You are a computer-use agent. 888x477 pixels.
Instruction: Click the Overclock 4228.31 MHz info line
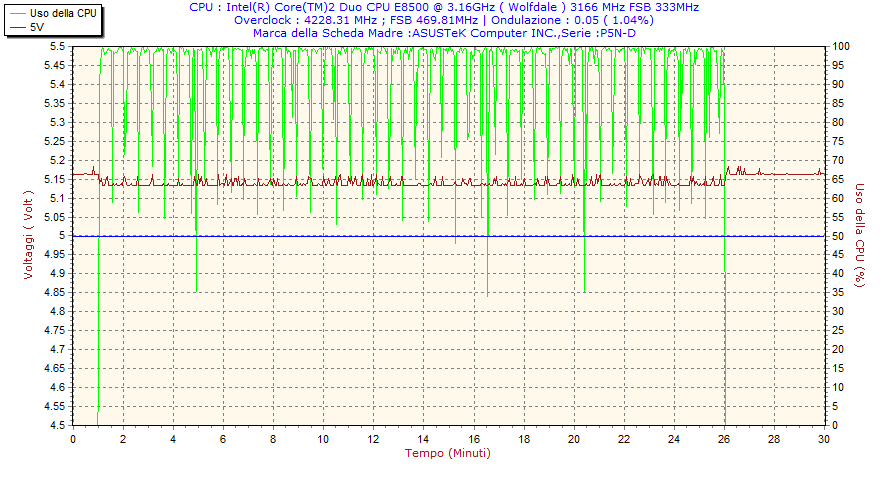click(444, 20)
